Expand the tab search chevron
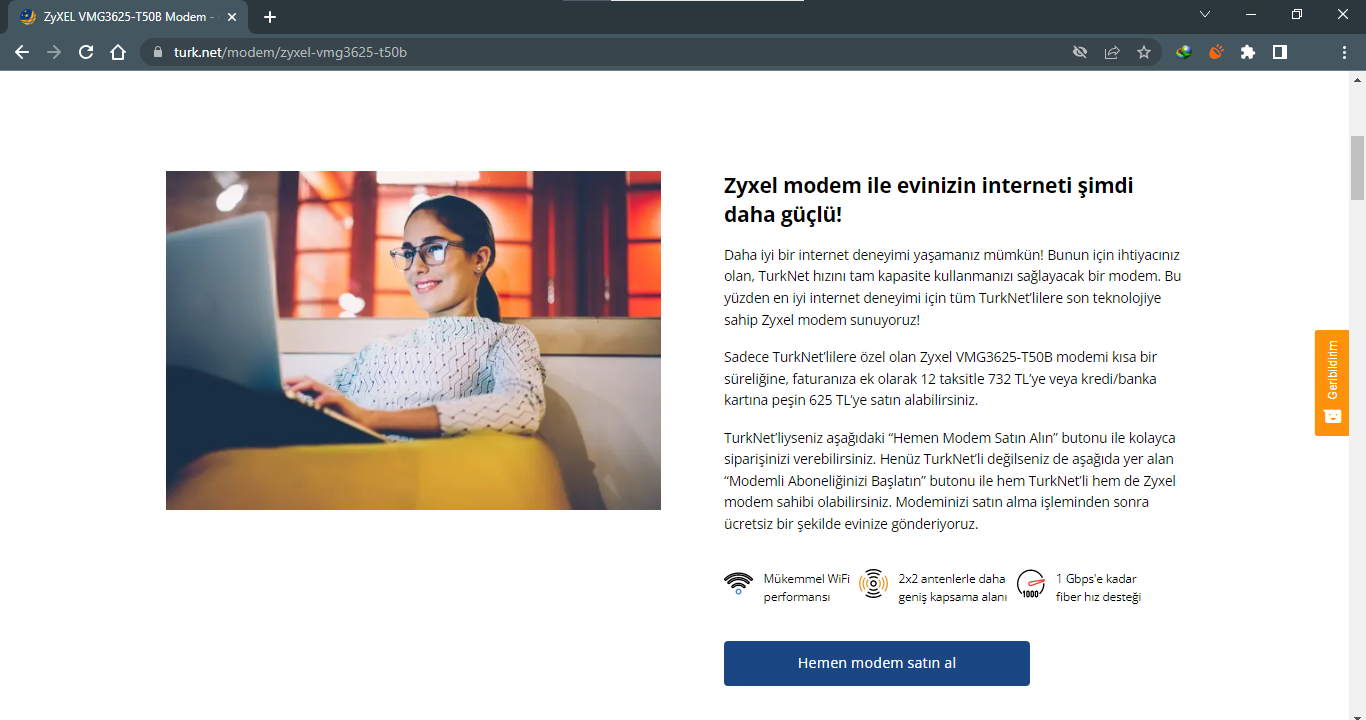1366x720 pixels. (x=1205, y=15)
